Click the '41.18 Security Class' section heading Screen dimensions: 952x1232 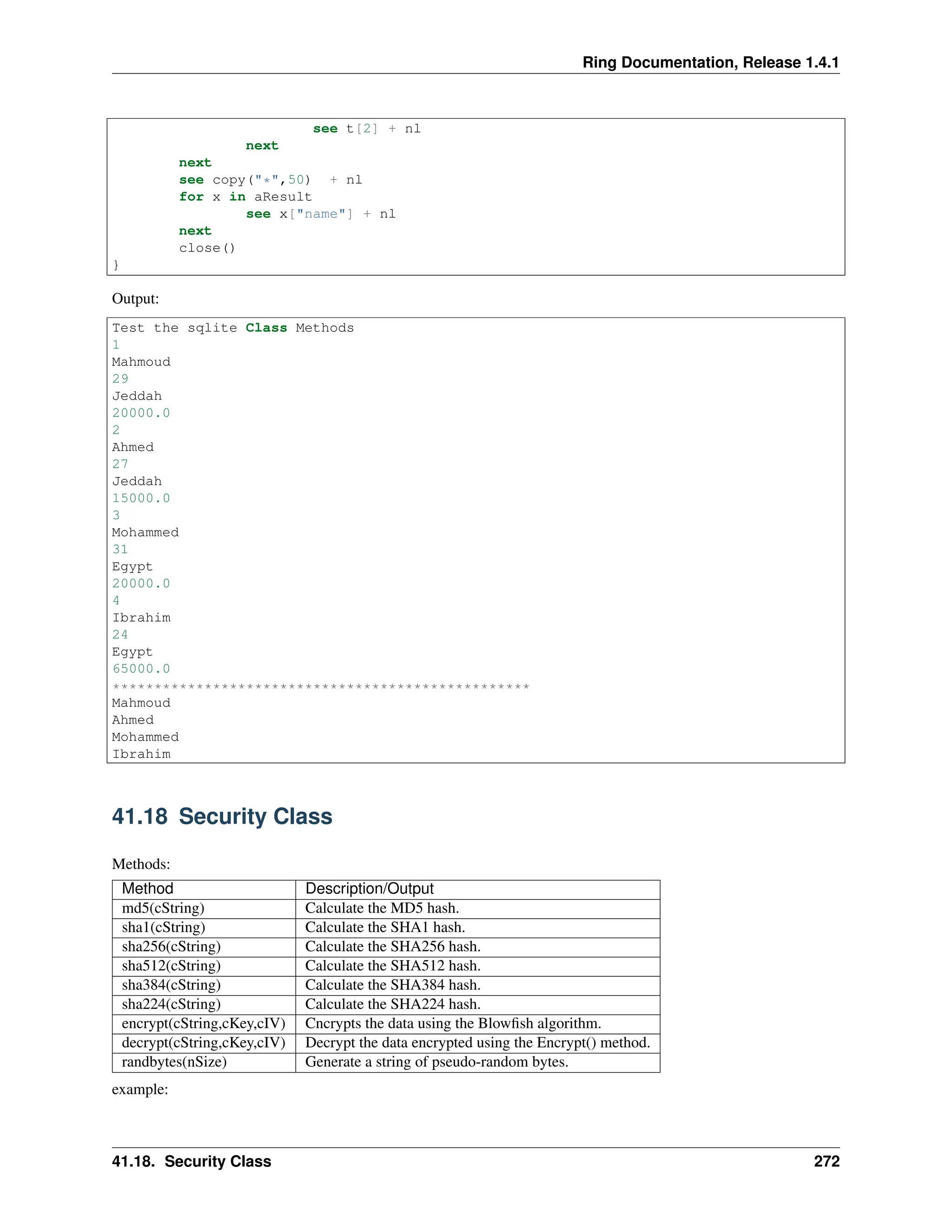222,816
